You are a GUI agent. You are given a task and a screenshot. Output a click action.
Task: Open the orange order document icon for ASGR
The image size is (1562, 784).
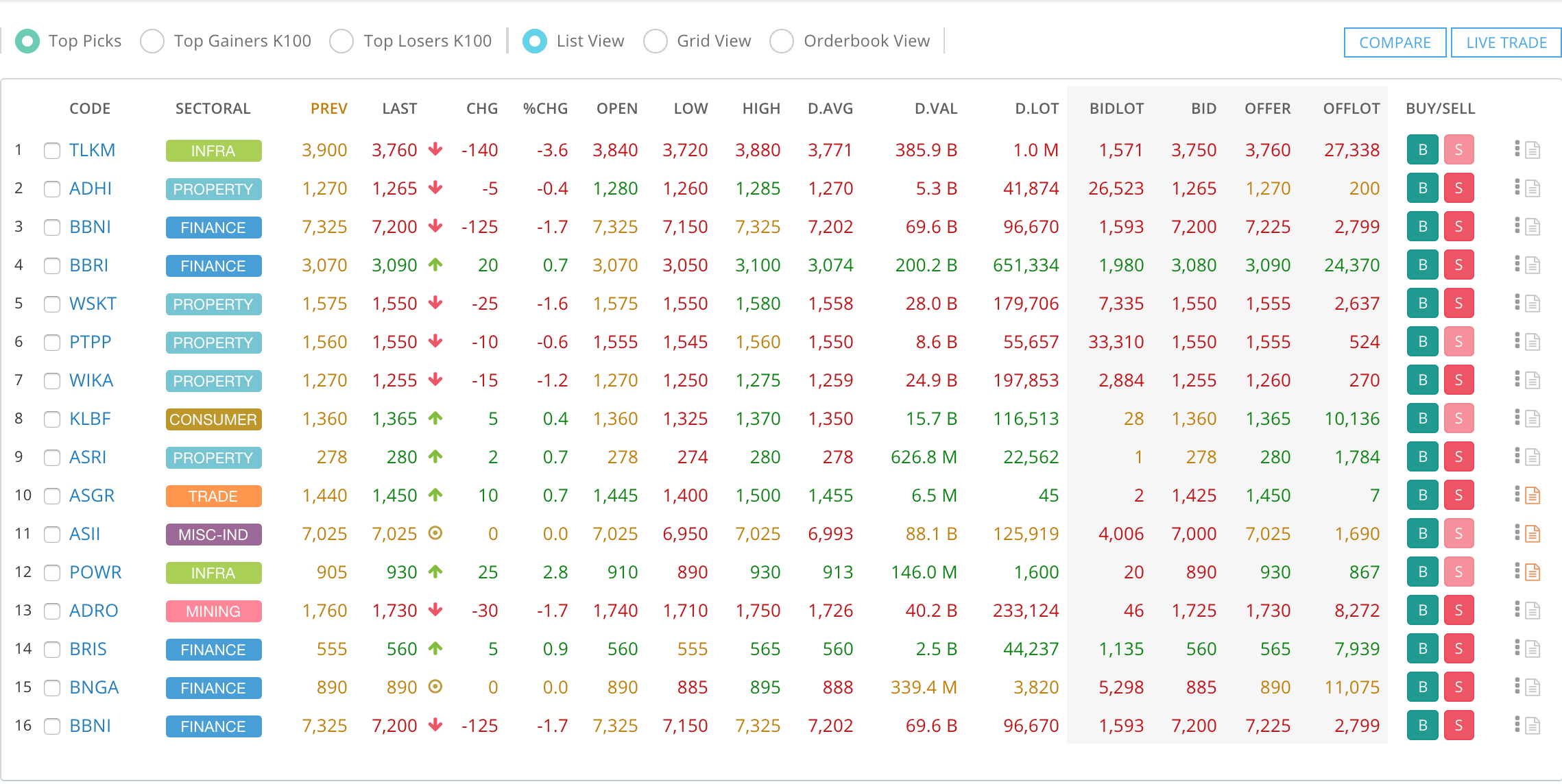(x=1535, y=495)
